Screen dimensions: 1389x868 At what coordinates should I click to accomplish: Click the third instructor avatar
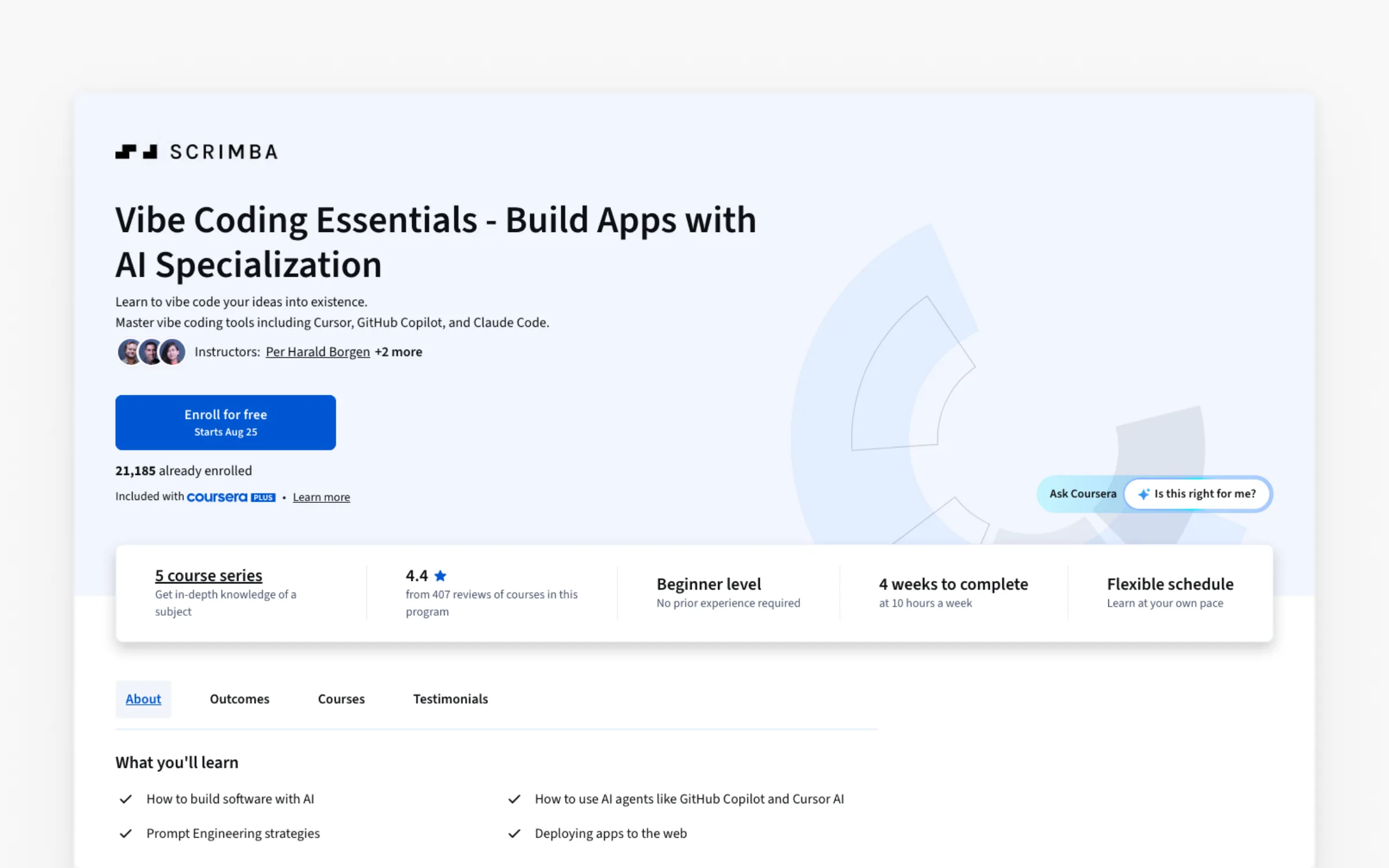tap(172, 352)
